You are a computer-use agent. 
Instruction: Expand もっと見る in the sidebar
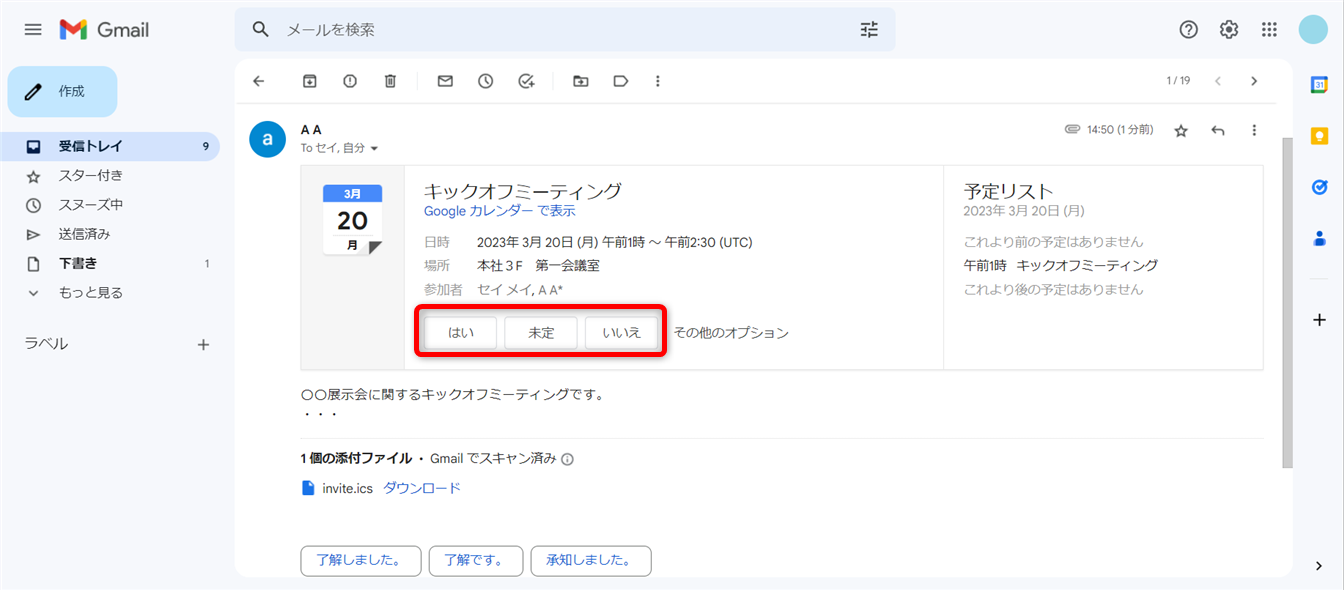coord(90,293)
